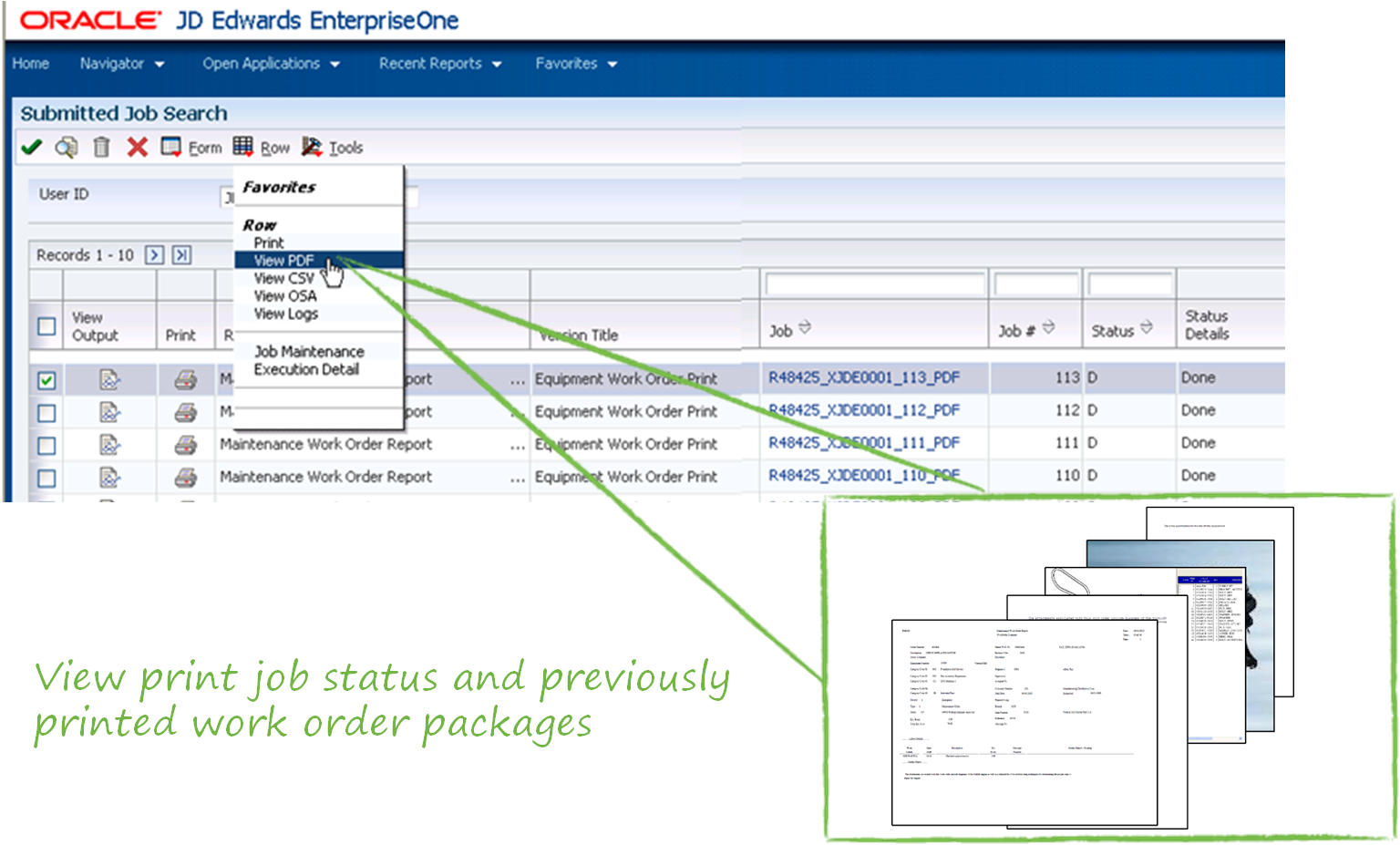Open the Form menu in toolbar
The image size is (1400, 845).
coord(191,147)
